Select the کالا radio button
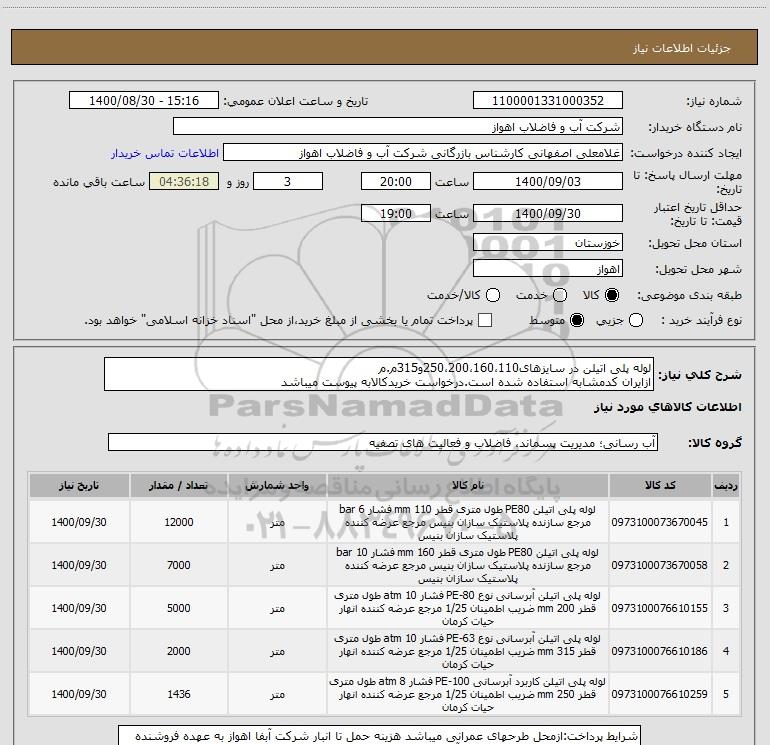This screenshot has width=770, height=745. pyautogui.click(x=612, y=295)
